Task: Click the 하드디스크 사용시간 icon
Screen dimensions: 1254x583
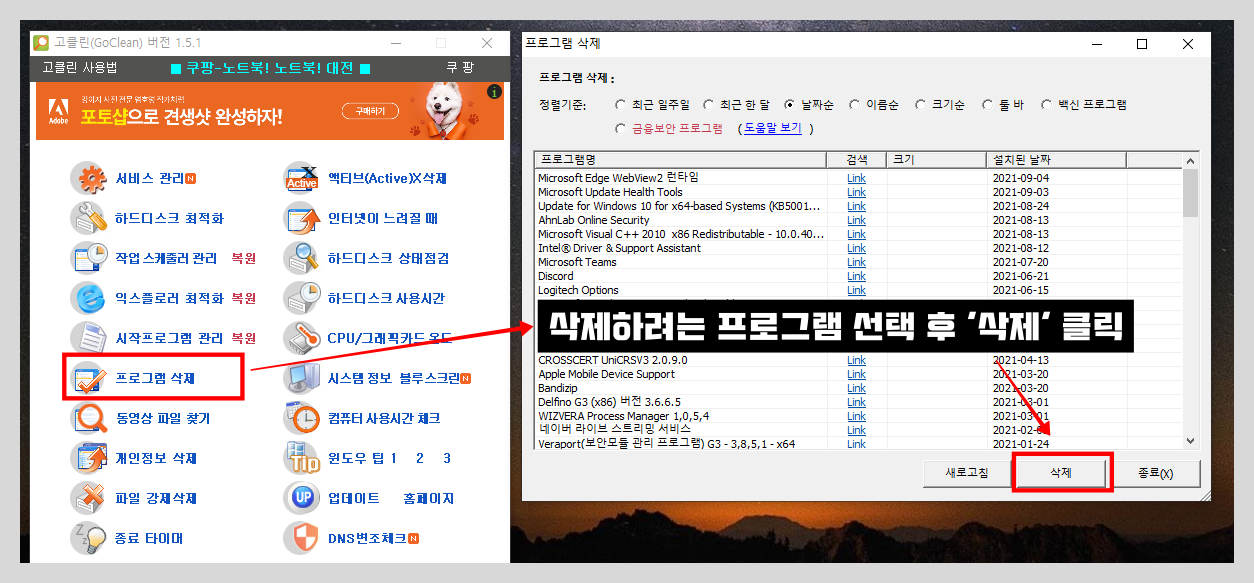Action: click(301, 298)
